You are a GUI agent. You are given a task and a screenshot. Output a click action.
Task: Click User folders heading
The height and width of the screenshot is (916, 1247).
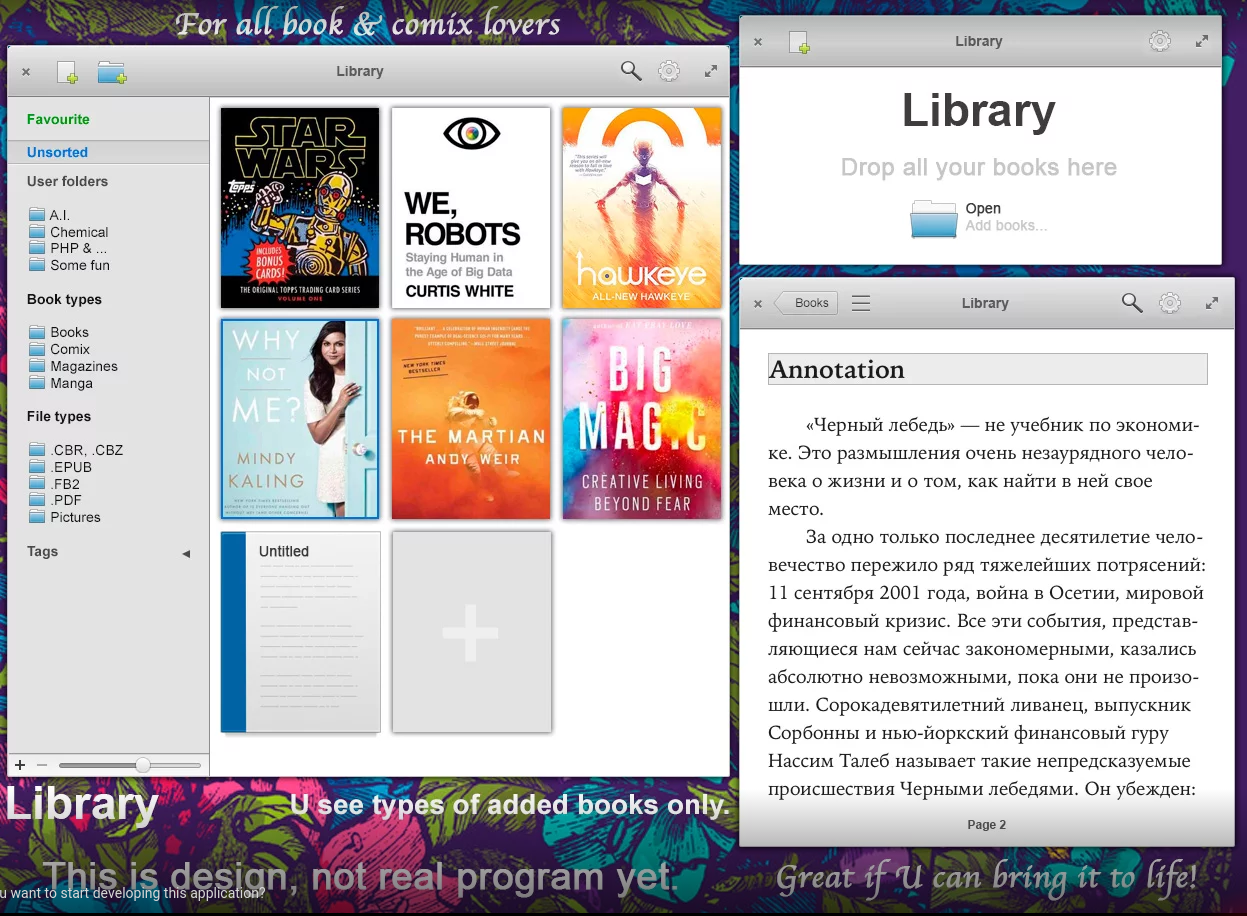click(67, 181)
